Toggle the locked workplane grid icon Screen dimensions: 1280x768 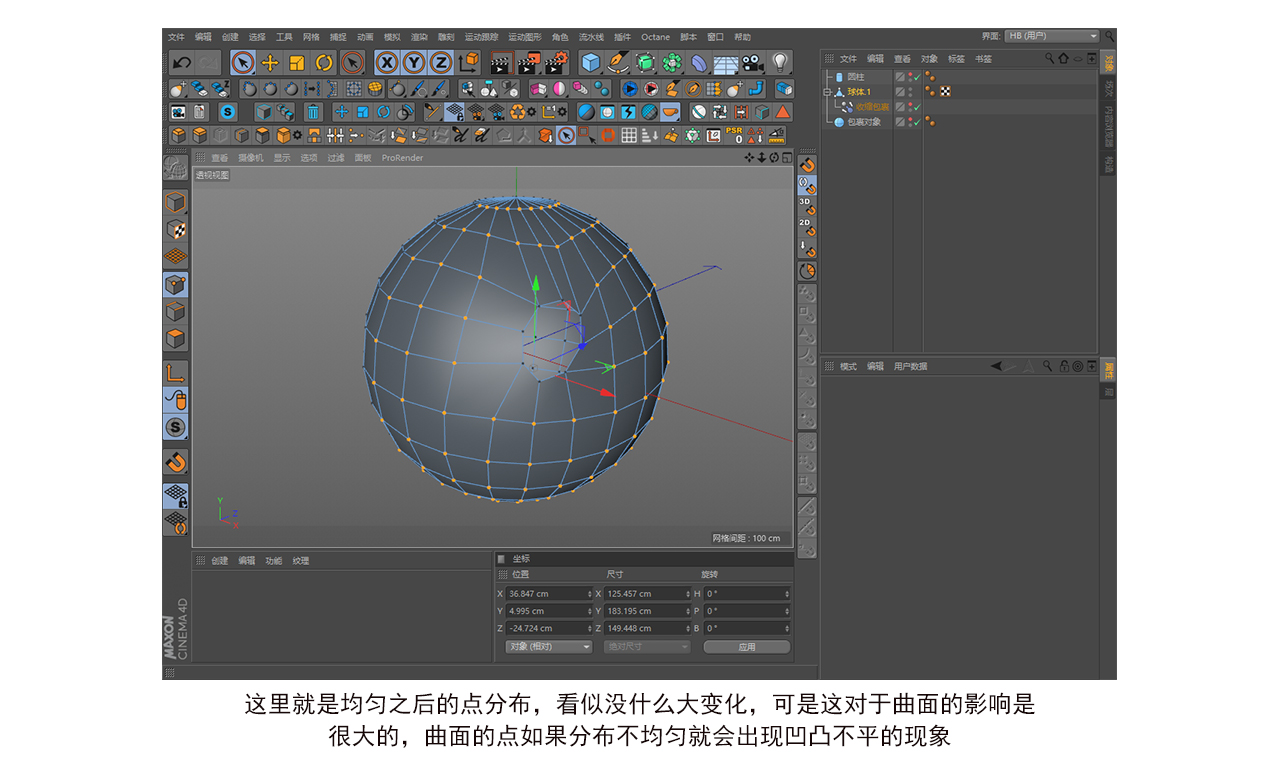tap(176, 496)
